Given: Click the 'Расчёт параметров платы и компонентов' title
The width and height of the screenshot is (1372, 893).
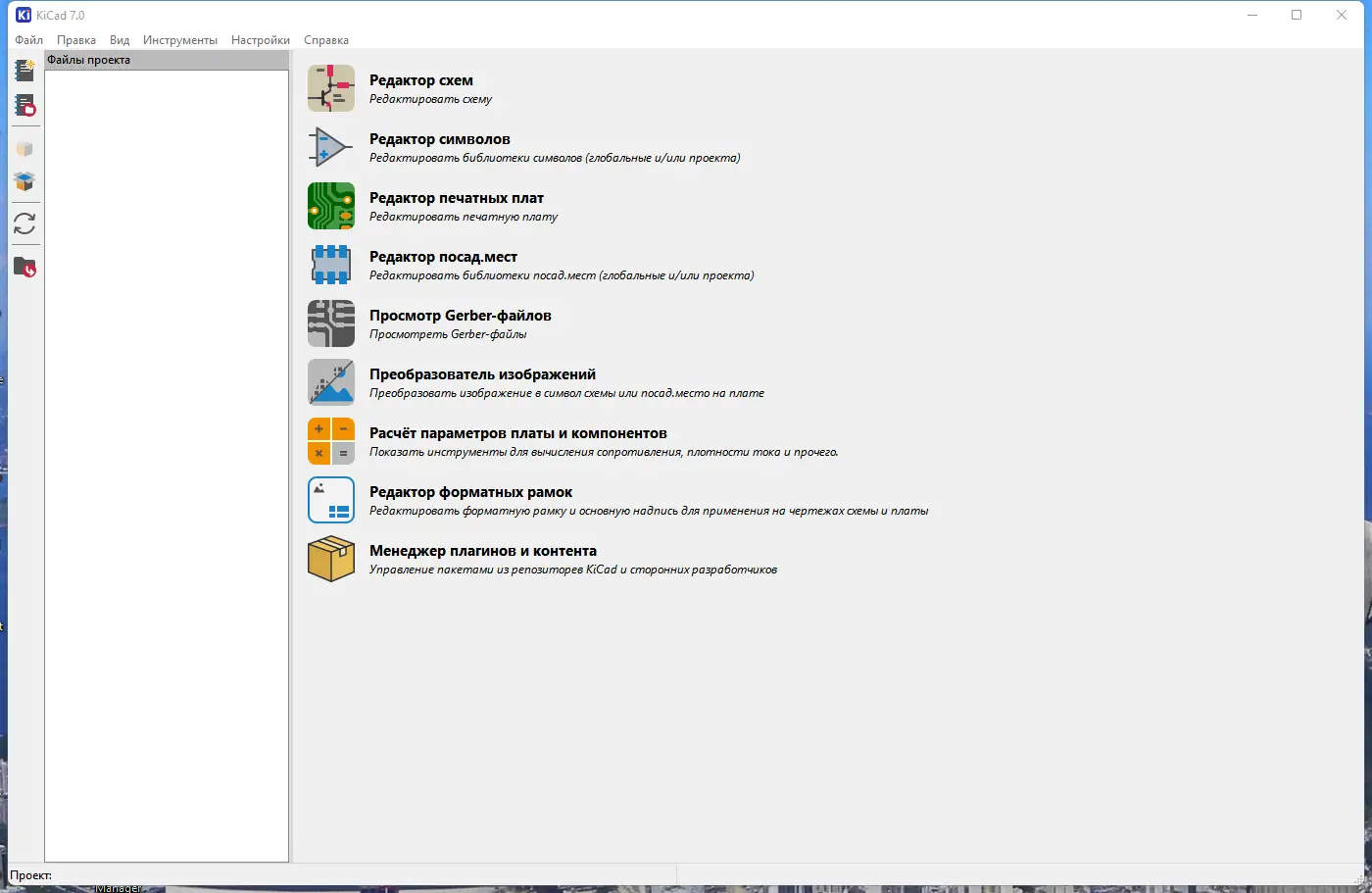Looking at the screenshot, I should [518, 433].
